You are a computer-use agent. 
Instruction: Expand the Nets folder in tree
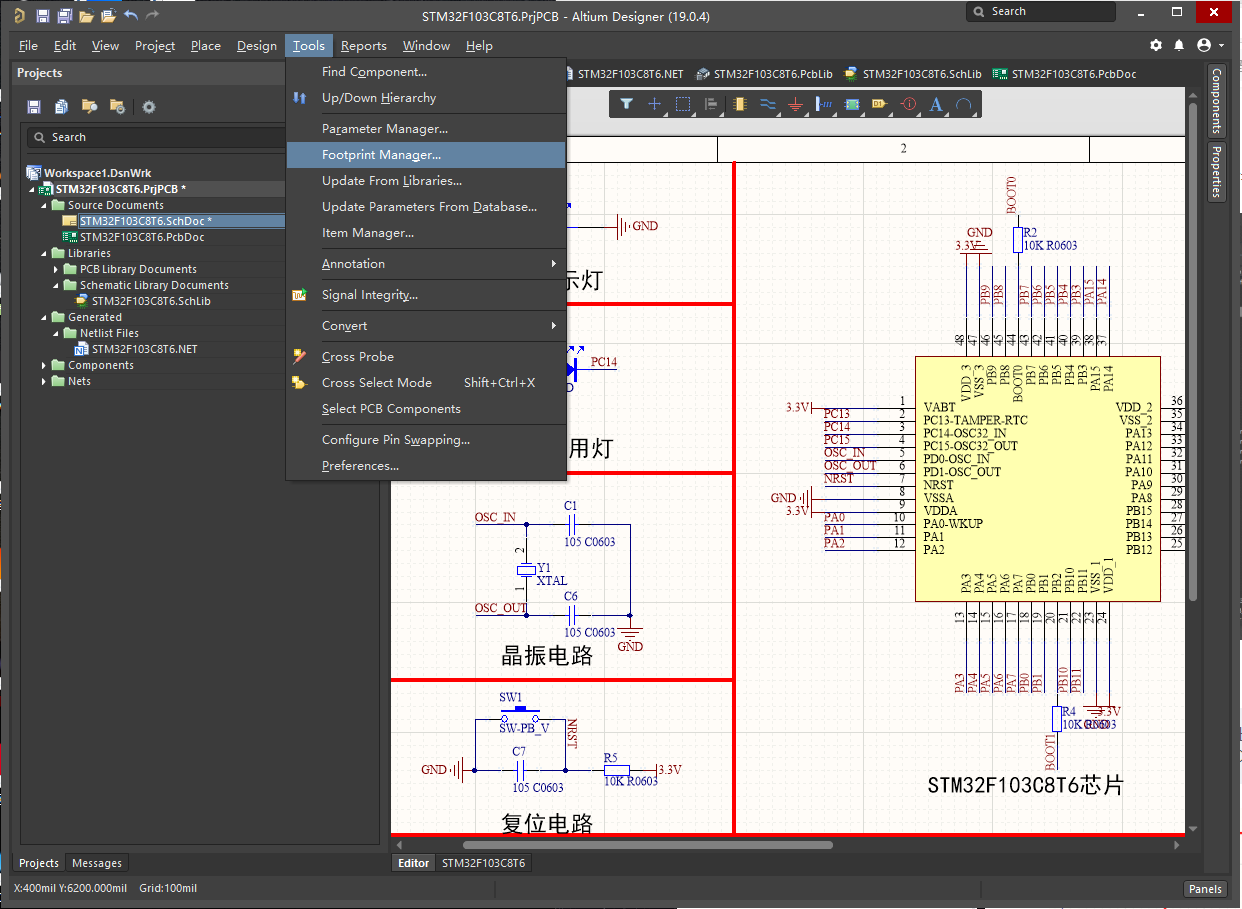pos(44,381)
